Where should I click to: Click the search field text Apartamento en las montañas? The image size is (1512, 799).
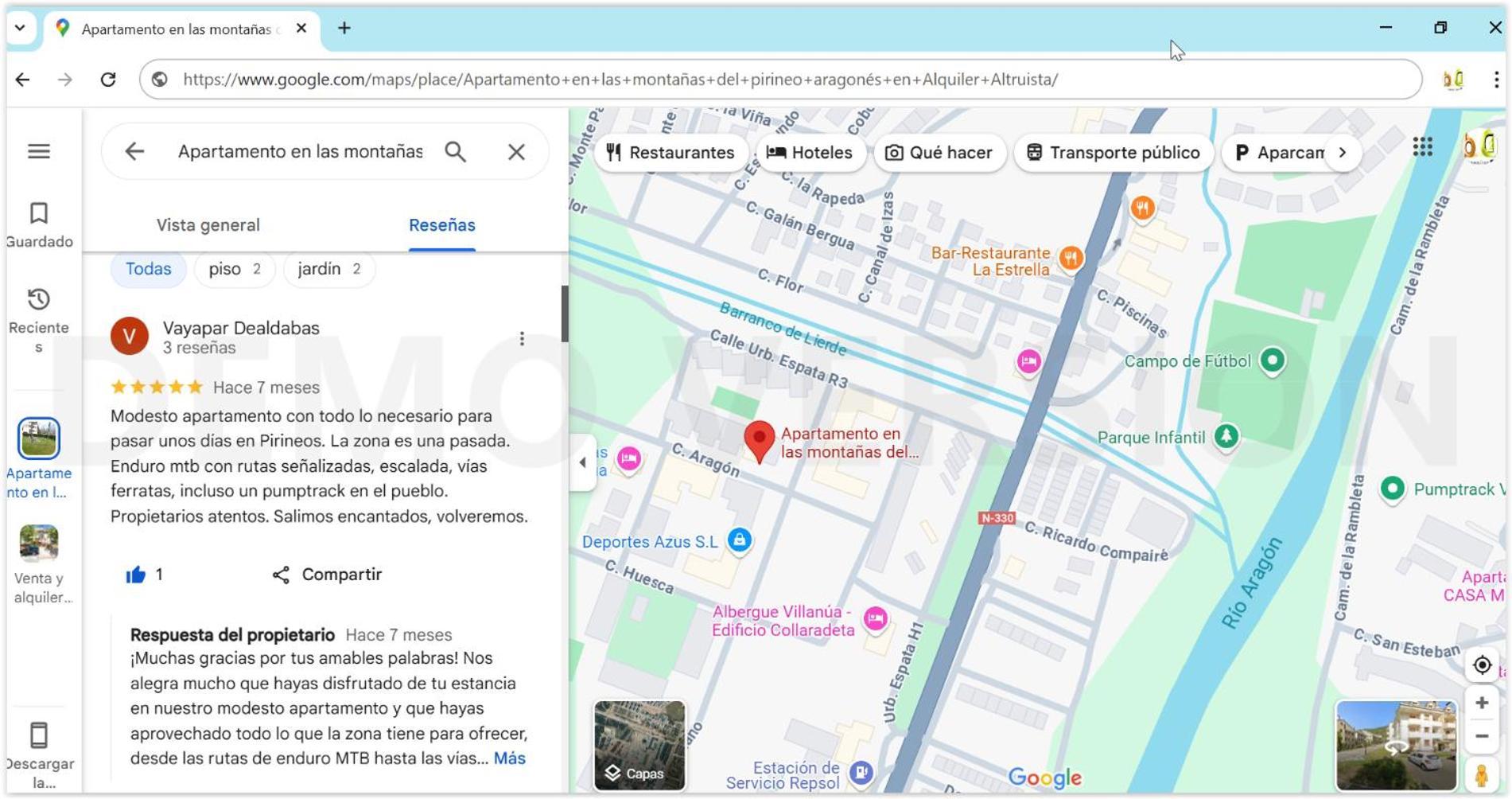point(300,151)
